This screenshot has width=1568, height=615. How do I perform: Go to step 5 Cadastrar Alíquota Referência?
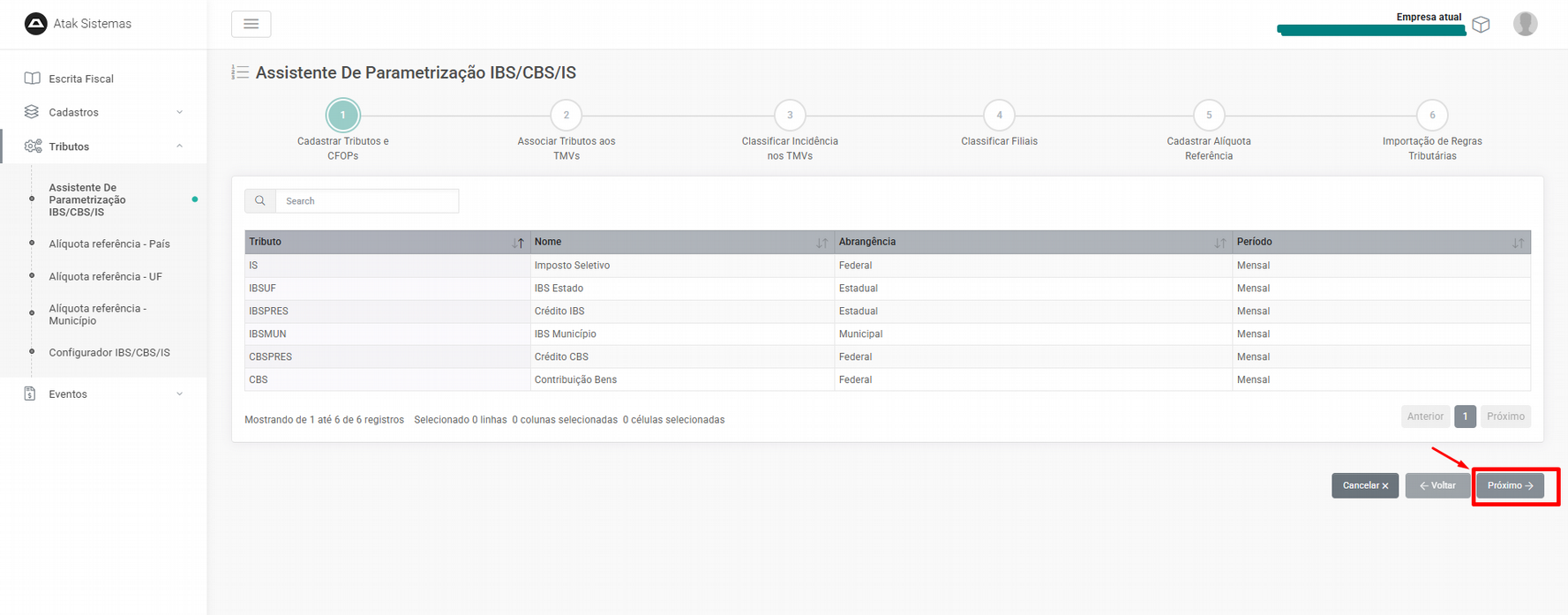1209,115
